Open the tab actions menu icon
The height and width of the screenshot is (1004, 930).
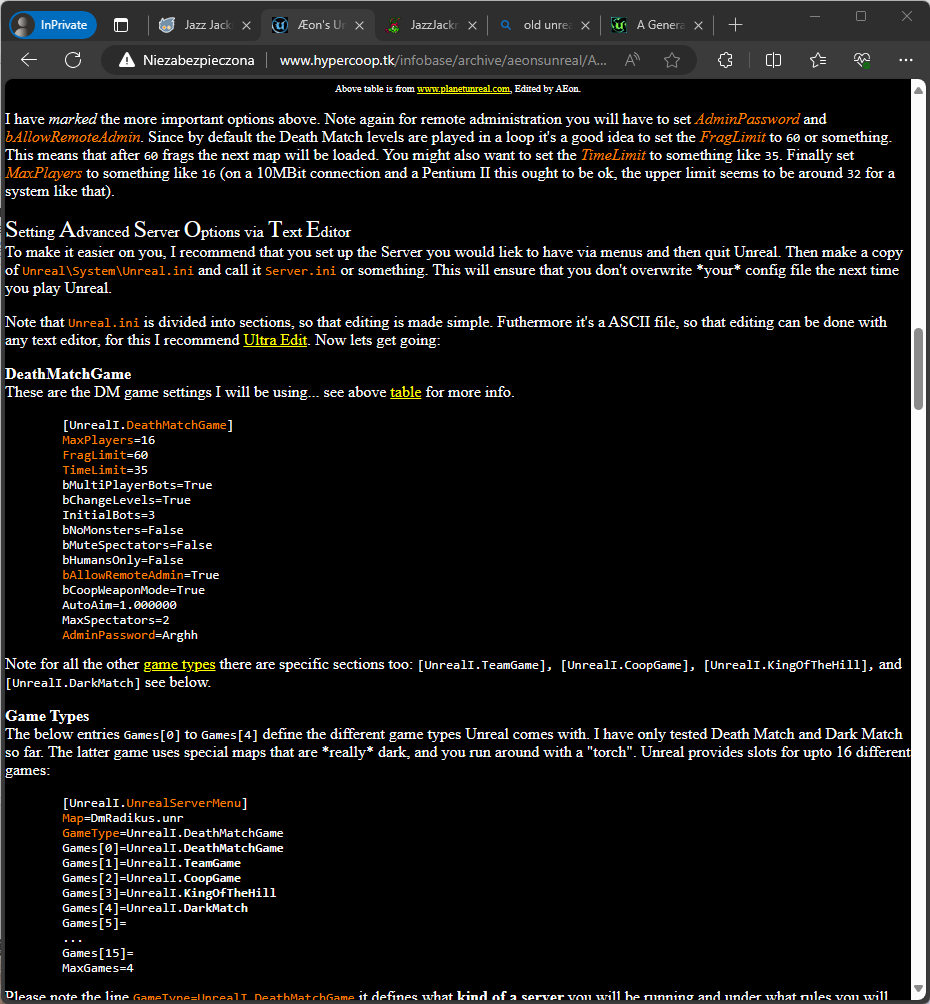coord(121,25)
